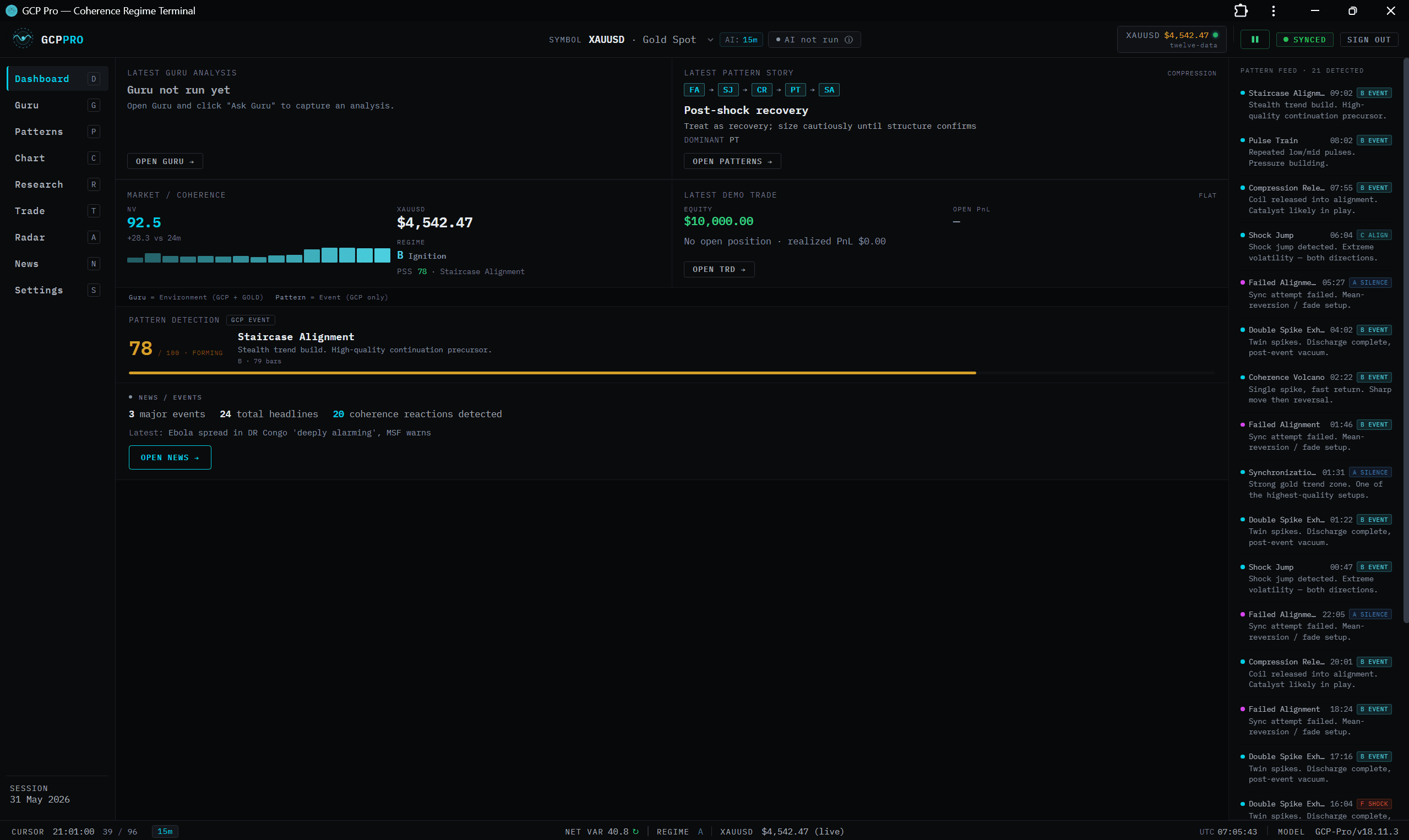The height and width of the screenshot is (840, 1409).
Task: Select the Compression Release 07:55 feed entry
Action: 1315,199
